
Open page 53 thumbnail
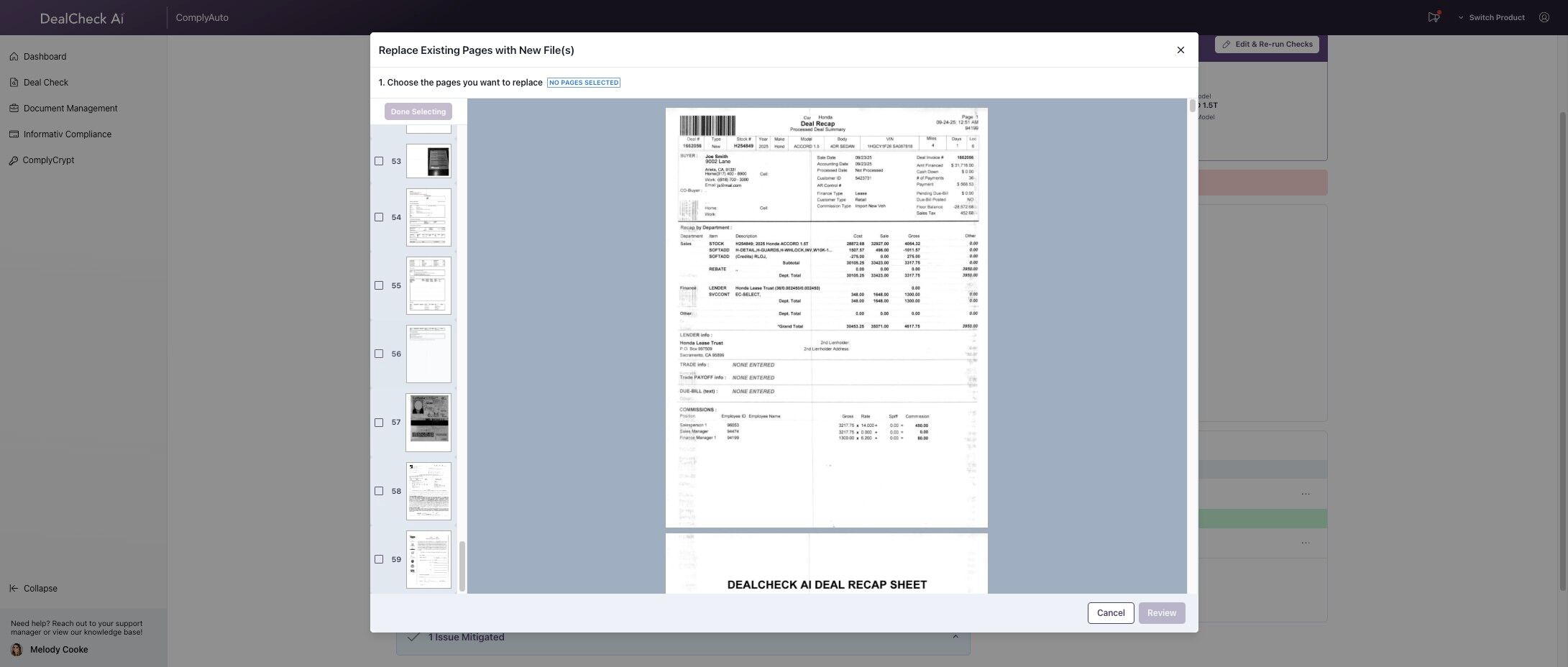(428, 161)
